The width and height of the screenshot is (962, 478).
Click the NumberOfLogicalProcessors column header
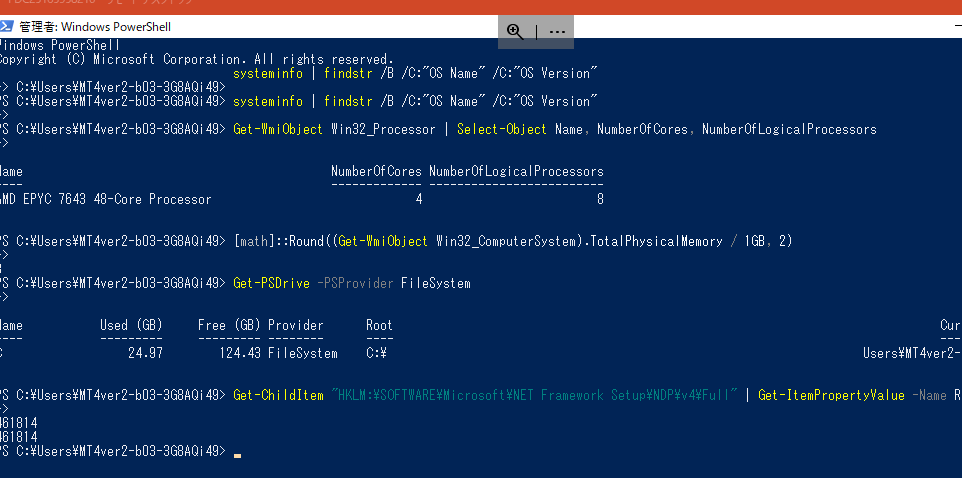coord(516,171)
